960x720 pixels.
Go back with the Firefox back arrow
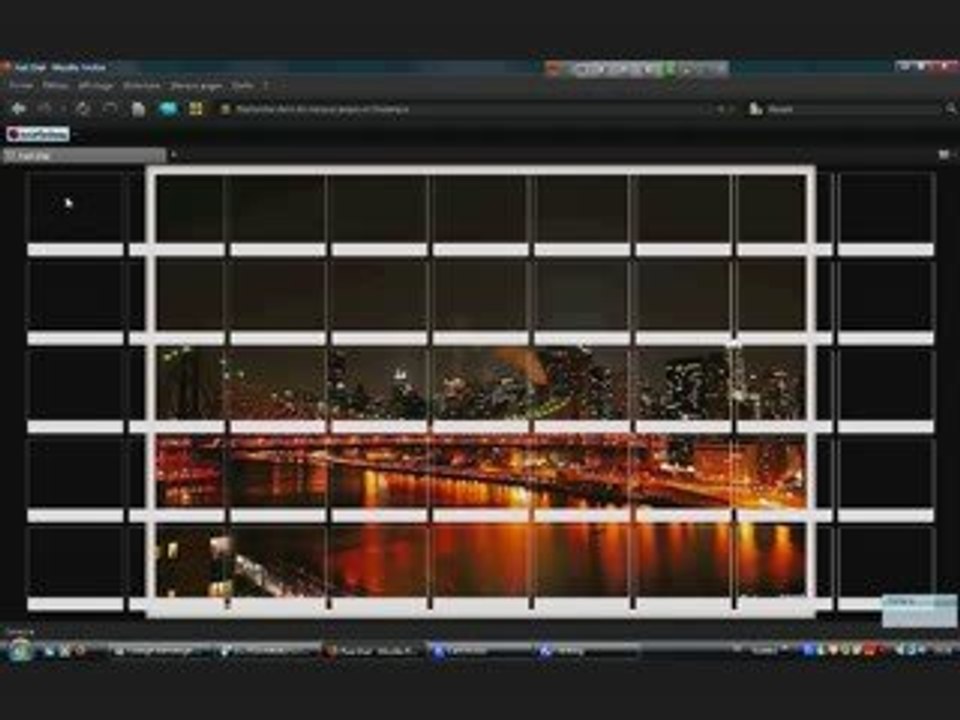coord(18,109)
